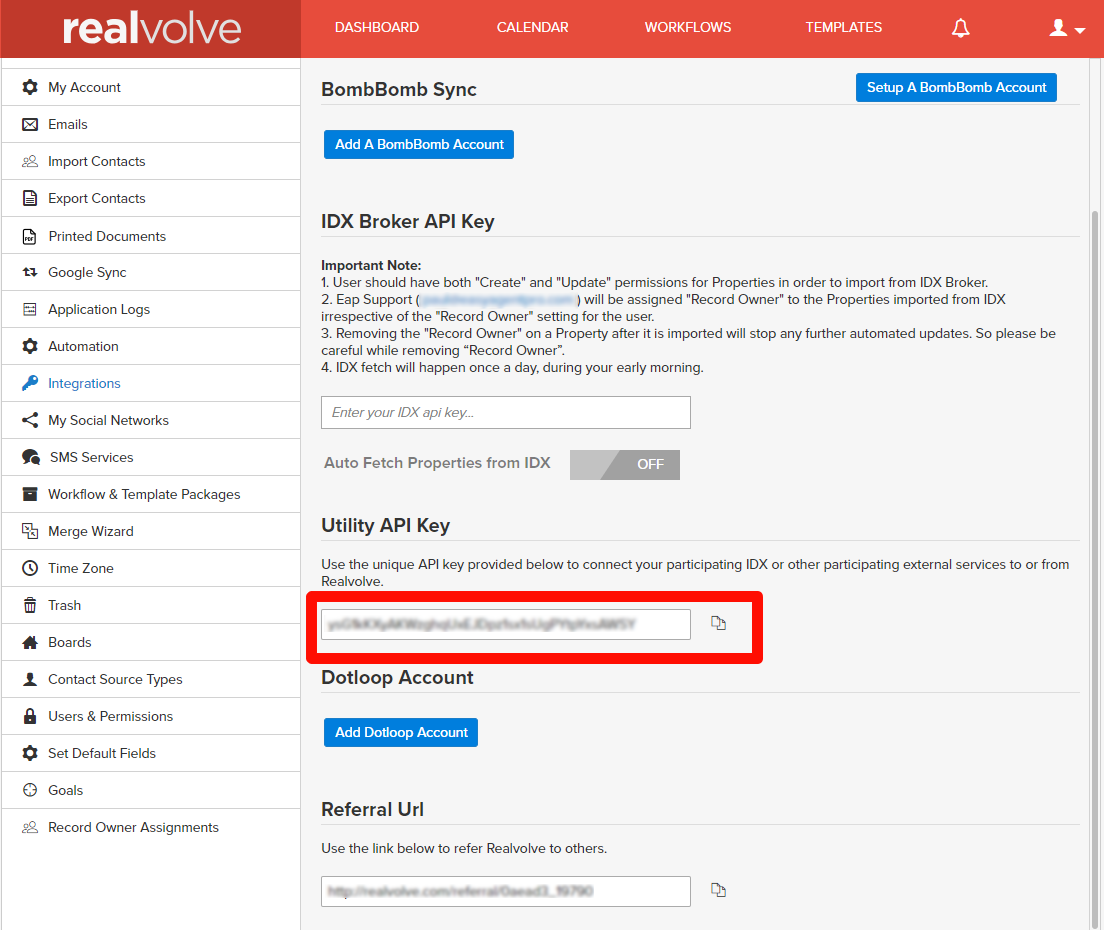Enable Auto Fetch Properties from IDX

624,464
